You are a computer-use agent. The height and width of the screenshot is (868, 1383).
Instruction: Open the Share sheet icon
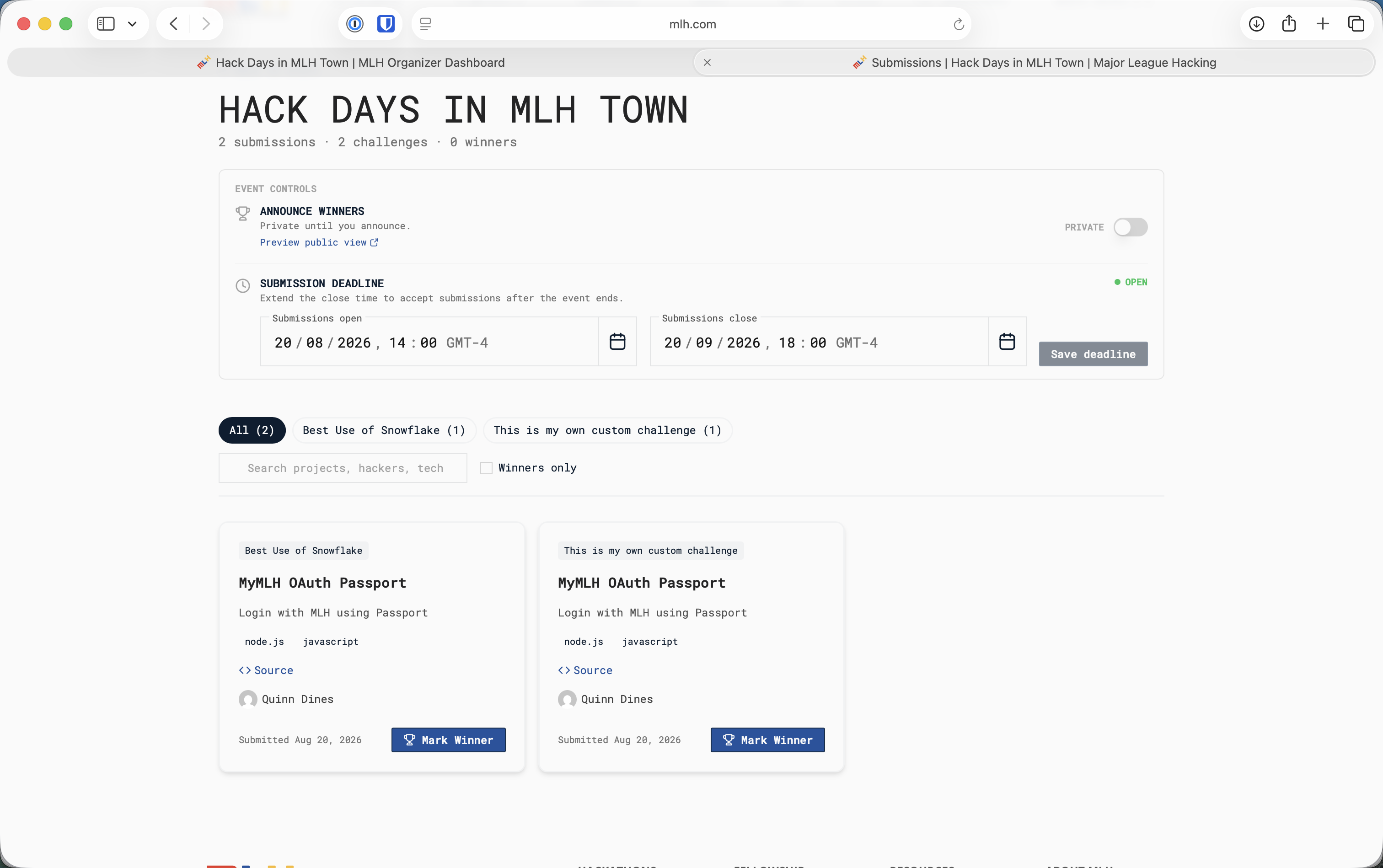[1289, 23]
